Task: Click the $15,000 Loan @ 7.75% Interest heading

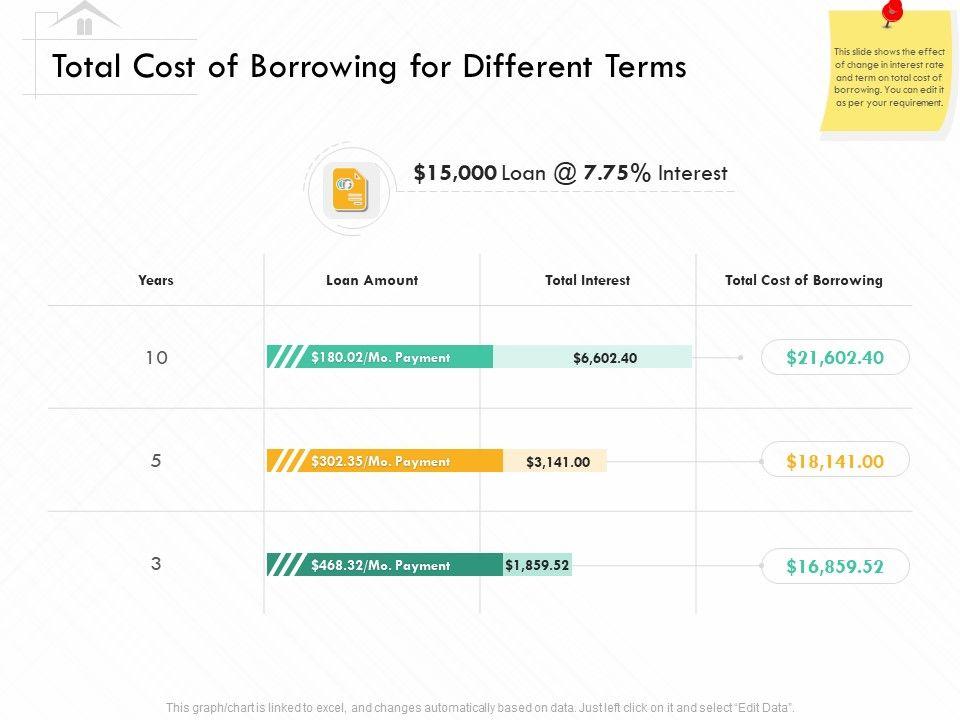Action: (570, 173)
